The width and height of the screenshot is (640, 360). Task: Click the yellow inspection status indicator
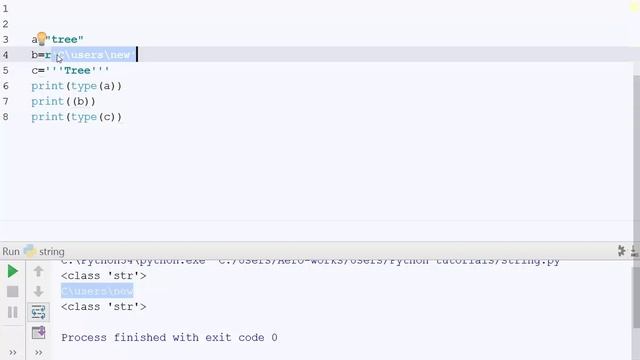[x=634, y=7]
